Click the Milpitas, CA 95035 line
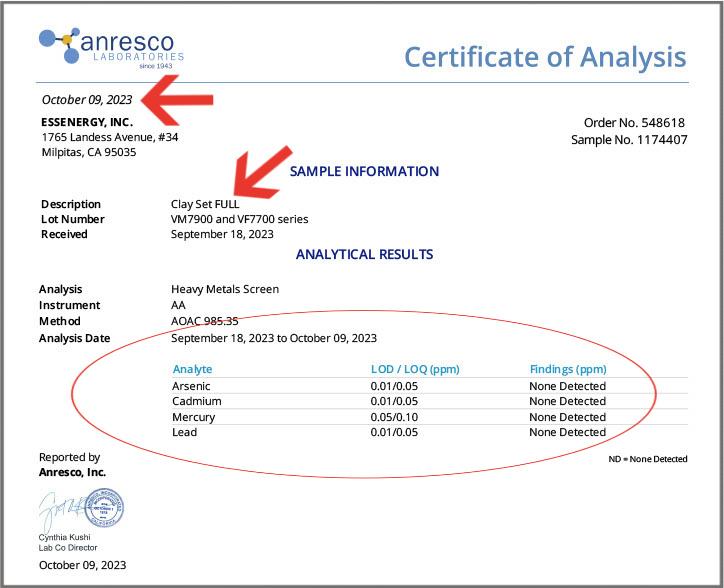 [x=89, y=152]
